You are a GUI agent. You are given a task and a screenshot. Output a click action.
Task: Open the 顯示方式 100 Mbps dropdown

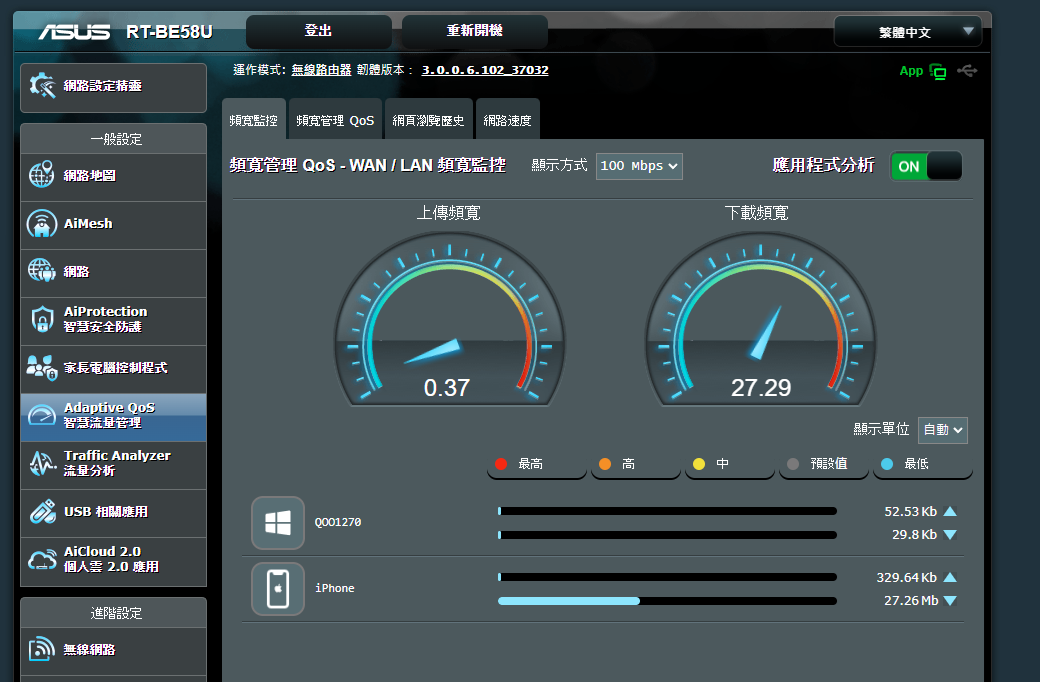(639, 166)
